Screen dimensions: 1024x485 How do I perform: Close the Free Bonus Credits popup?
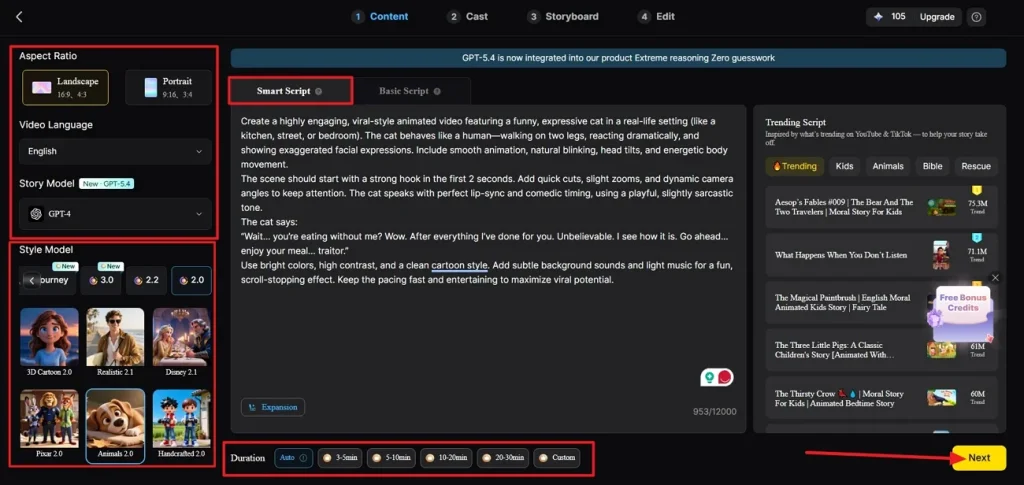(994, 278)
